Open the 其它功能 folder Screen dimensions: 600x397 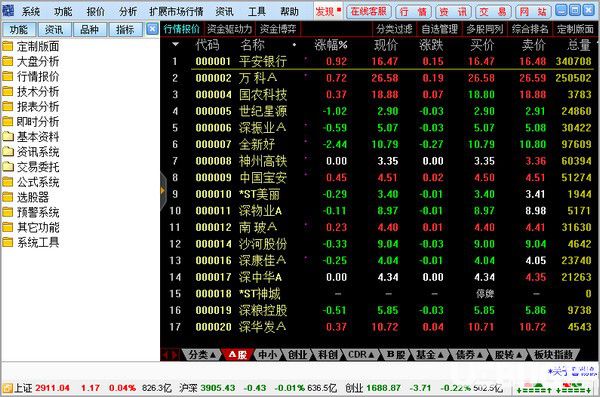click(31, 227)
